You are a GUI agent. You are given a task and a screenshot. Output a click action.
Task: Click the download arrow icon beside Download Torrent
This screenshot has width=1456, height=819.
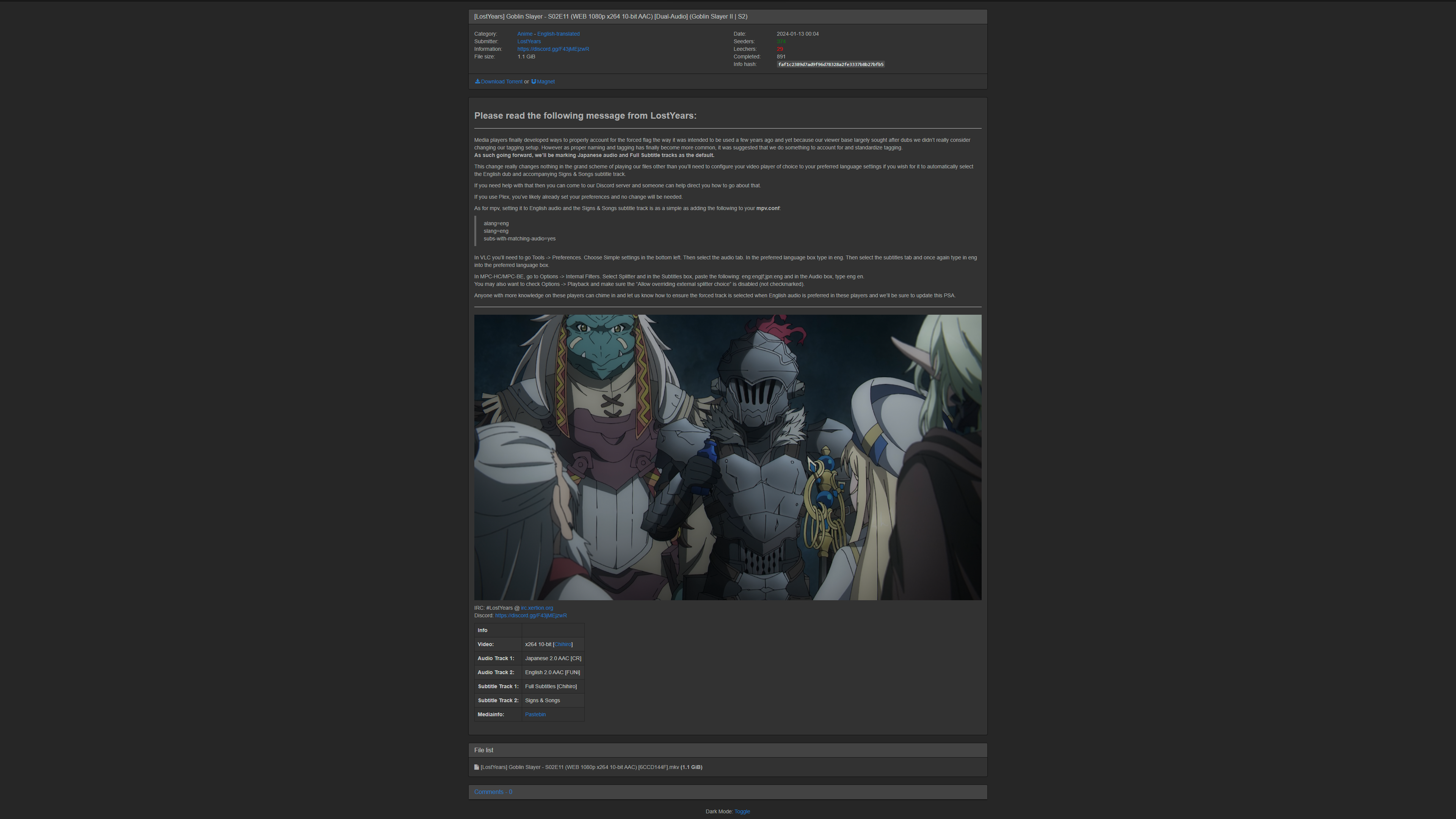coord(477,82)
